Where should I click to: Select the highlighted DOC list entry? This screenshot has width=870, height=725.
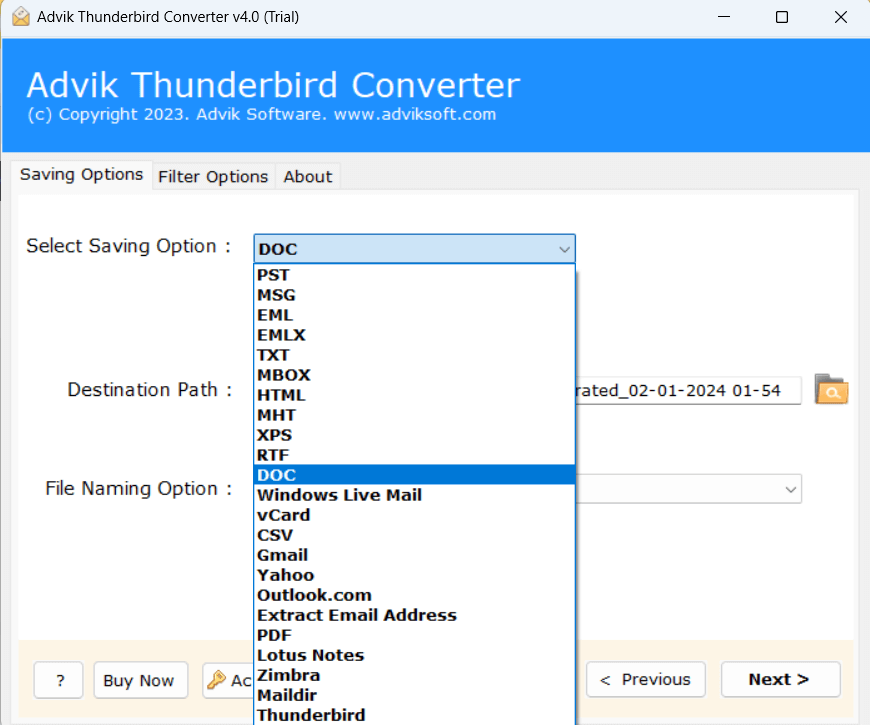pyautogui.click(x=414, y=475)
